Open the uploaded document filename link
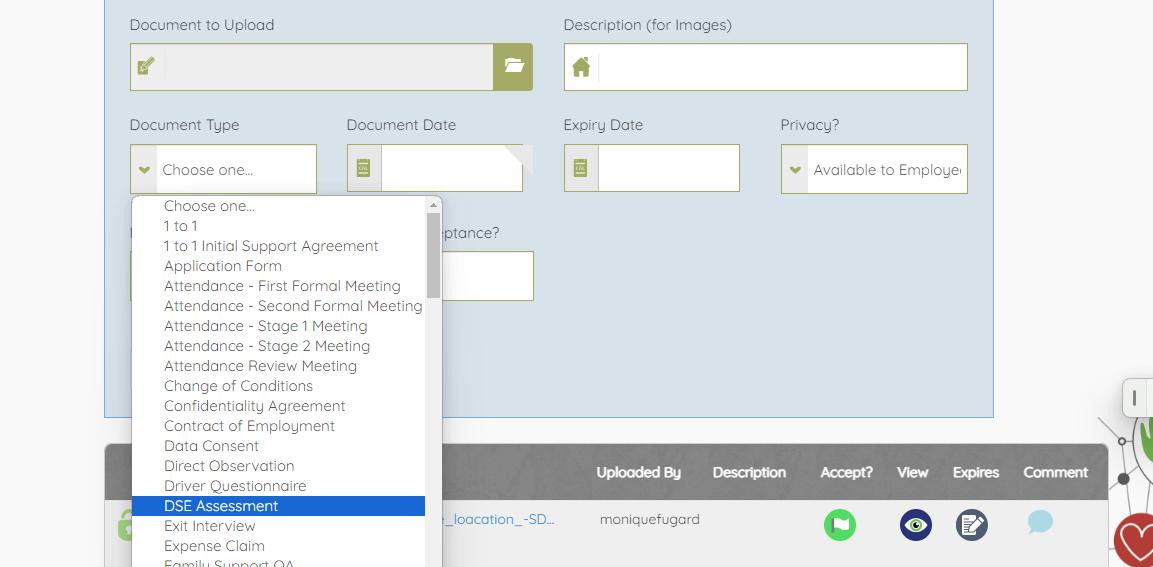Viewport: 1153px width, 567px height. [490, 520]
